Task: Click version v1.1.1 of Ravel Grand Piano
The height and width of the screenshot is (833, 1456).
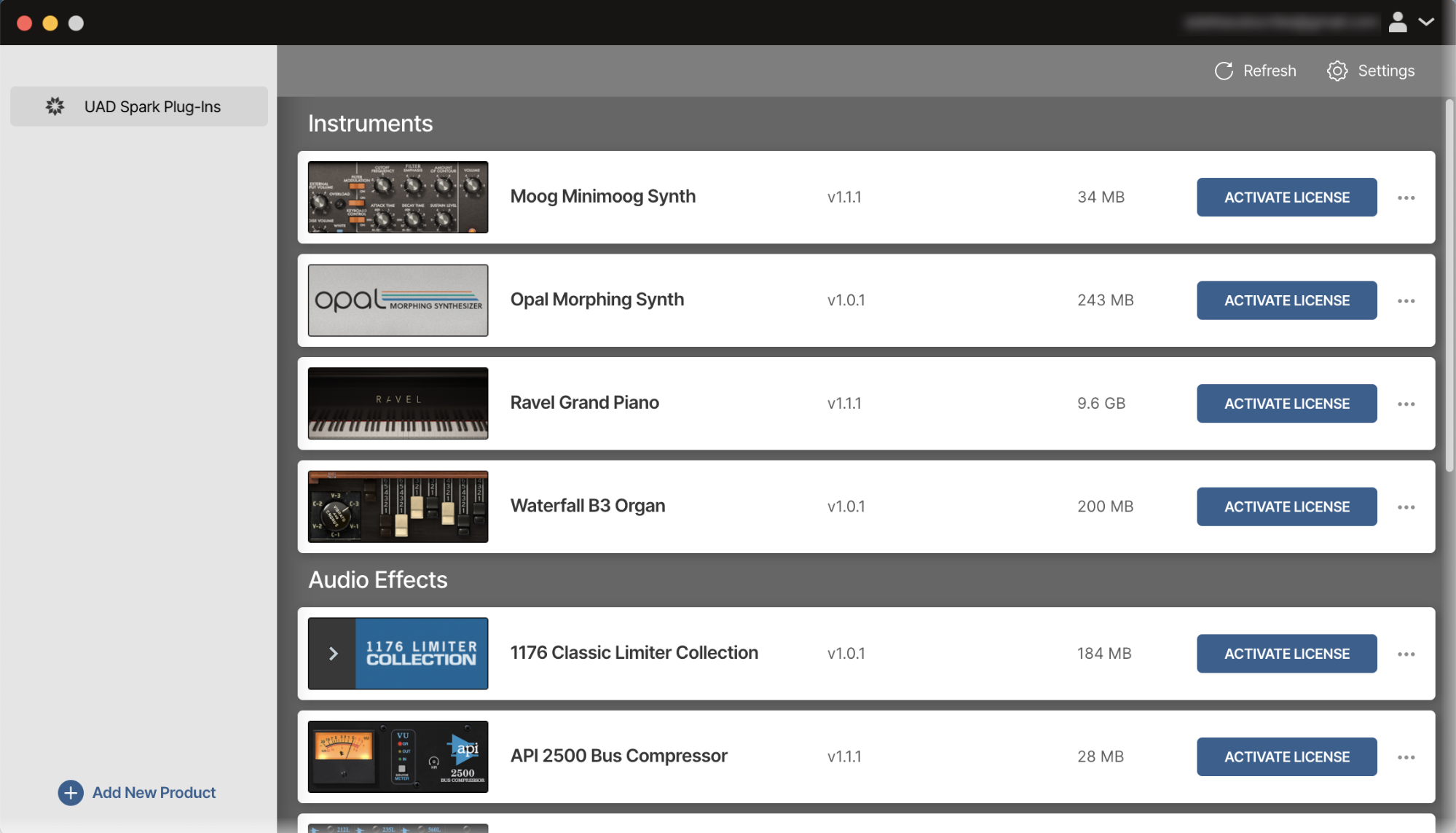Action: click(844, 403)
